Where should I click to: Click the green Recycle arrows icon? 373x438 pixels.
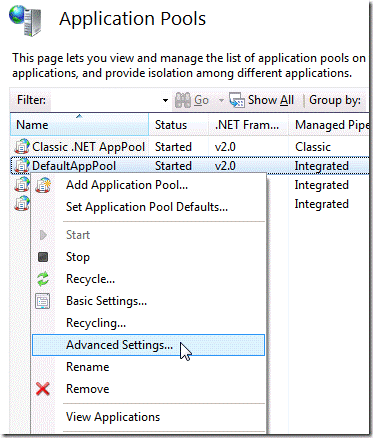pyautogui.click(x=43, y=279)
